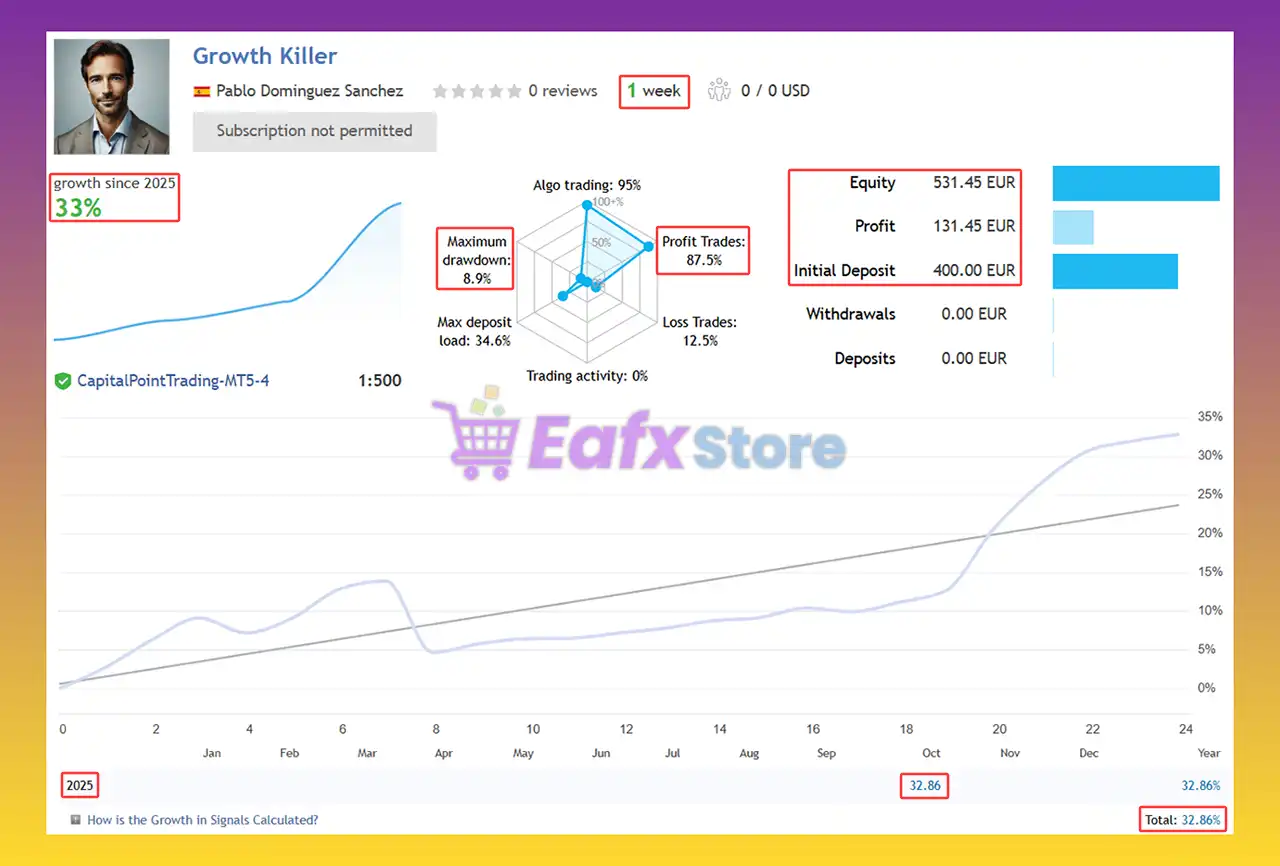Click the Spain flag icon

[201, 91]
